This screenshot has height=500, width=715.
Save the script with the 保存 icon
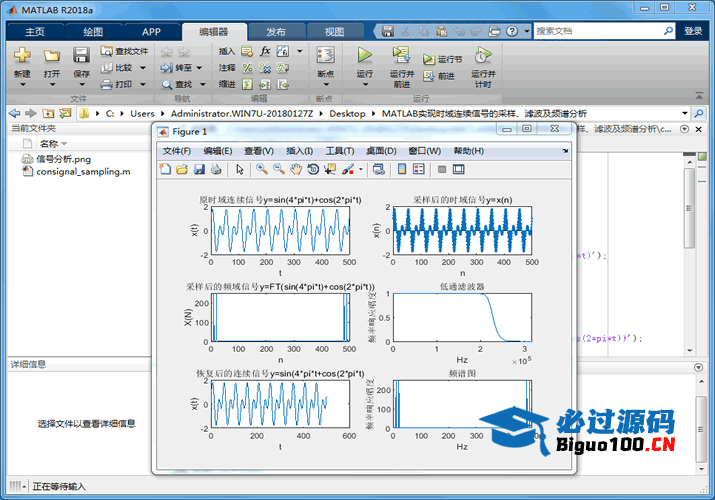click(81, 56)
